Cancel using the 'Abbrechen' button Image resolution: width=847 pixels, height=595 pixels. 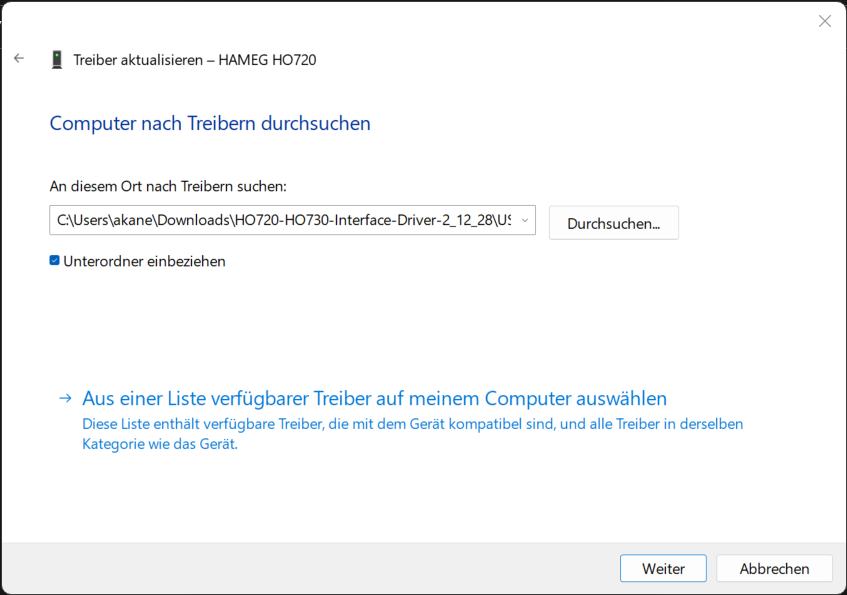tap(774, 568)
